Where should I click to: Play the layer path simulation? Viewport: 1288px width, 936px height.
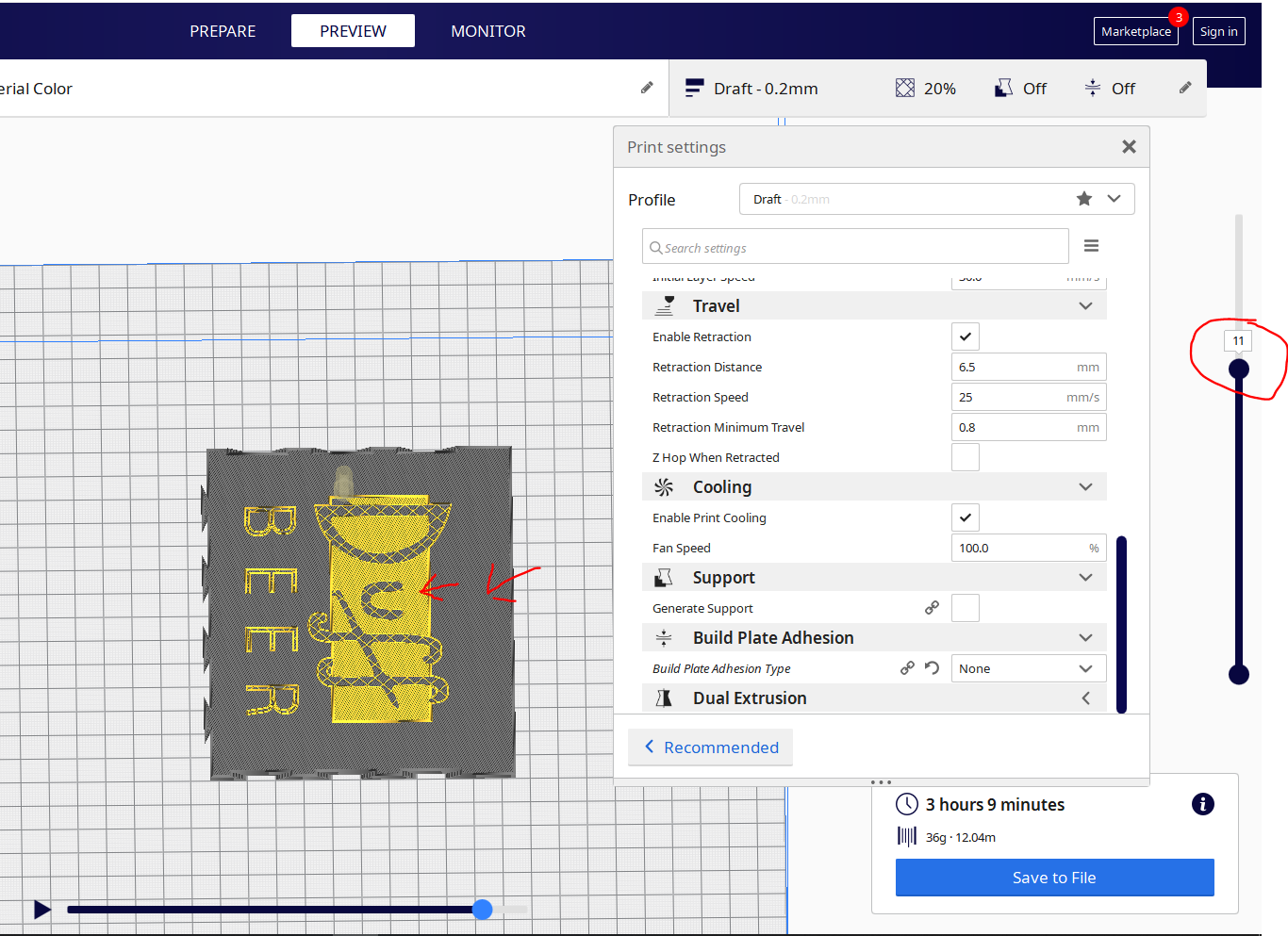pos(42,910)
